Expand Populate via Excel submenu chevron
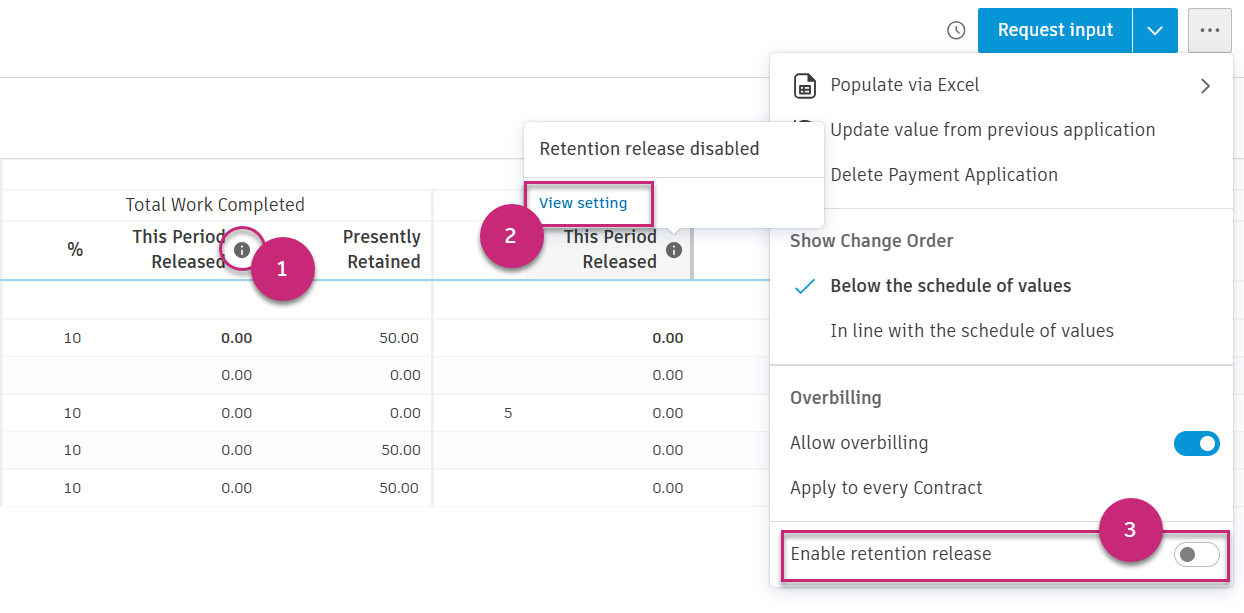1244x613 pixels. [1205, 86]
